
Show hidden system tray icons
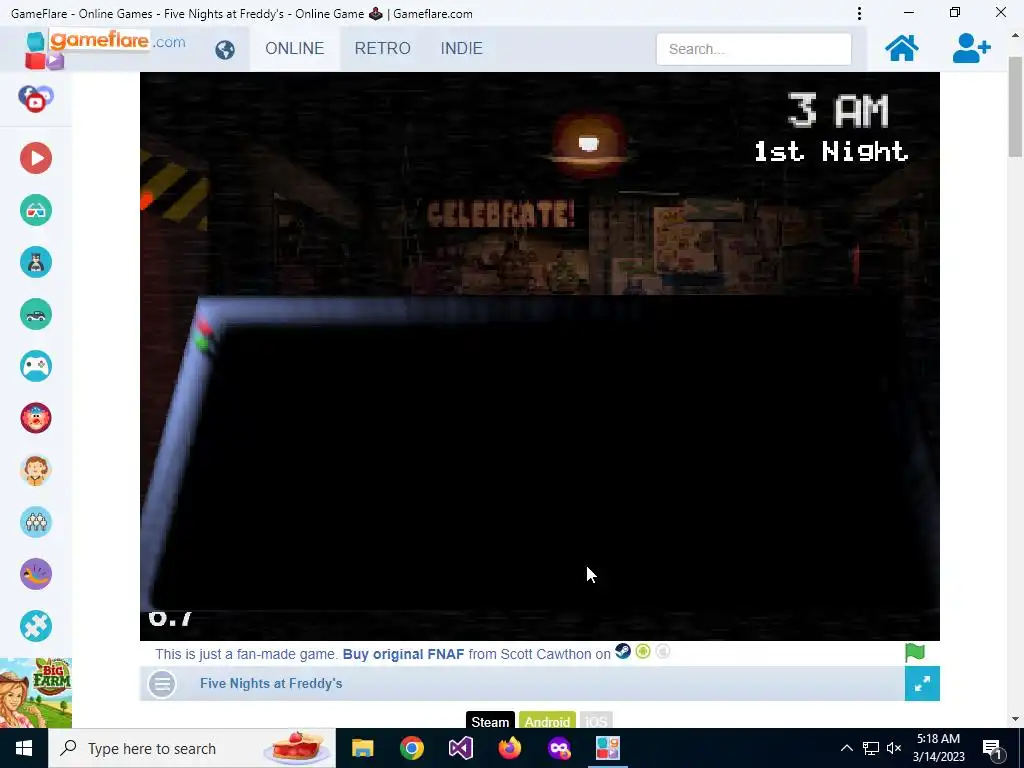point(846,748)
